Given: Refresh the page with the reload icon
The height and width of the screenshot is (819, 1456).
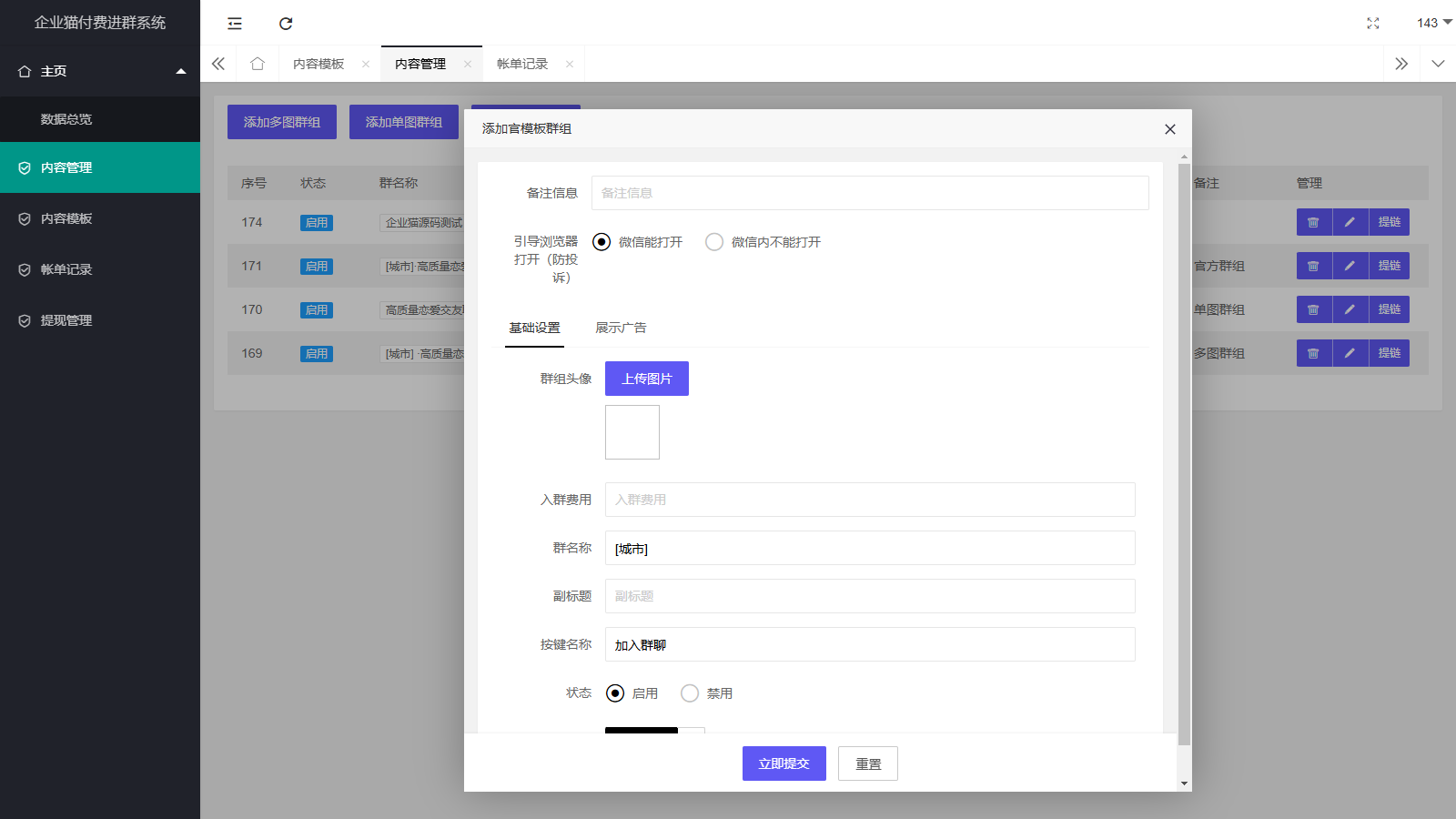Looking at the screenshot, I should coord(287,23).
